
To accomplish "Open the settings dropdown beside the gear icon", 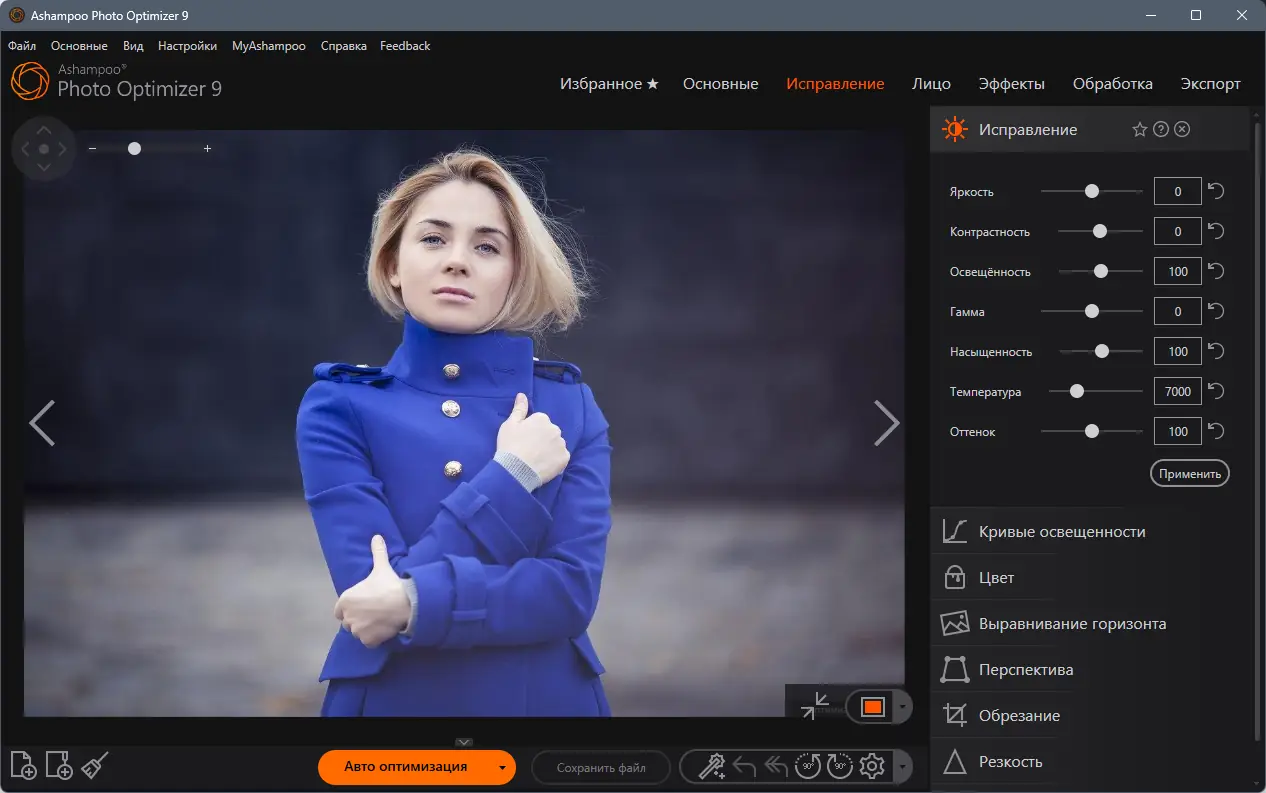I will (x=901, y=767).
